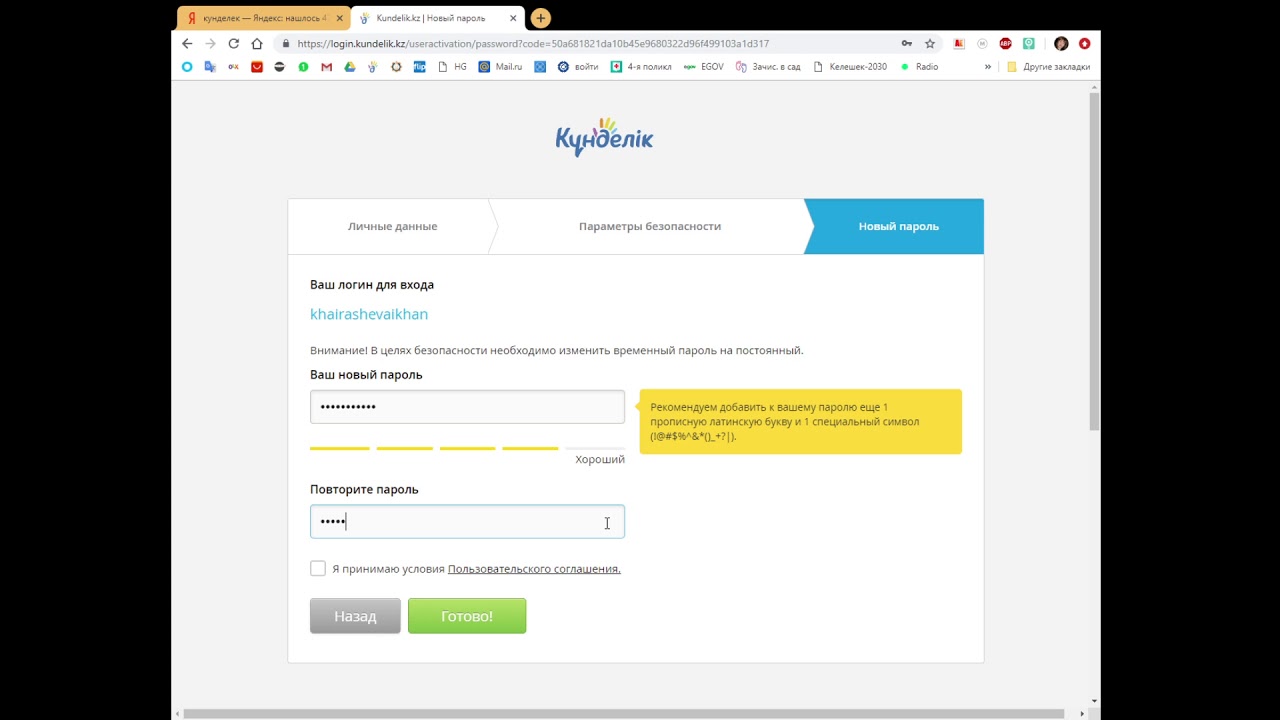This screenshot has height=720, width=1280.
Task: Open the войти bookmark
Action: tap(578, 67)
